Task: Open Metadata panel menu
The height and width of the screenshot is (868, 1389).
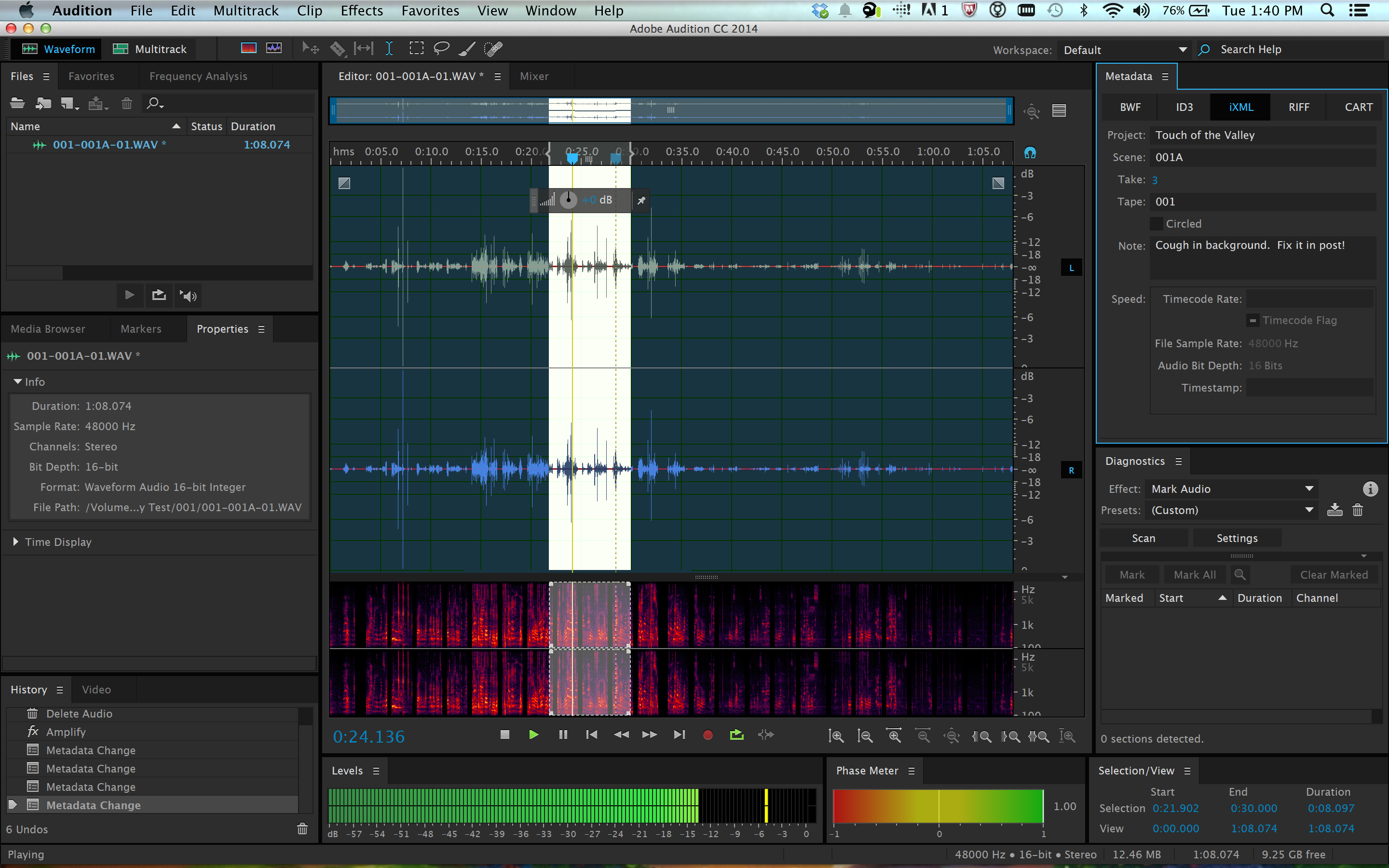Action: point(1165,76)
